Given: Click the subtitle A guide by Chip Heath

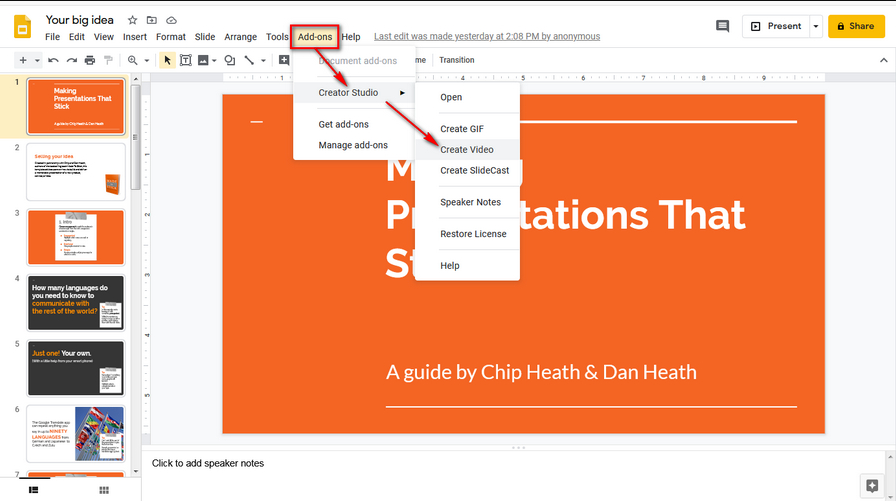Looking at the screenshot, I should click(x=541, y=372).
